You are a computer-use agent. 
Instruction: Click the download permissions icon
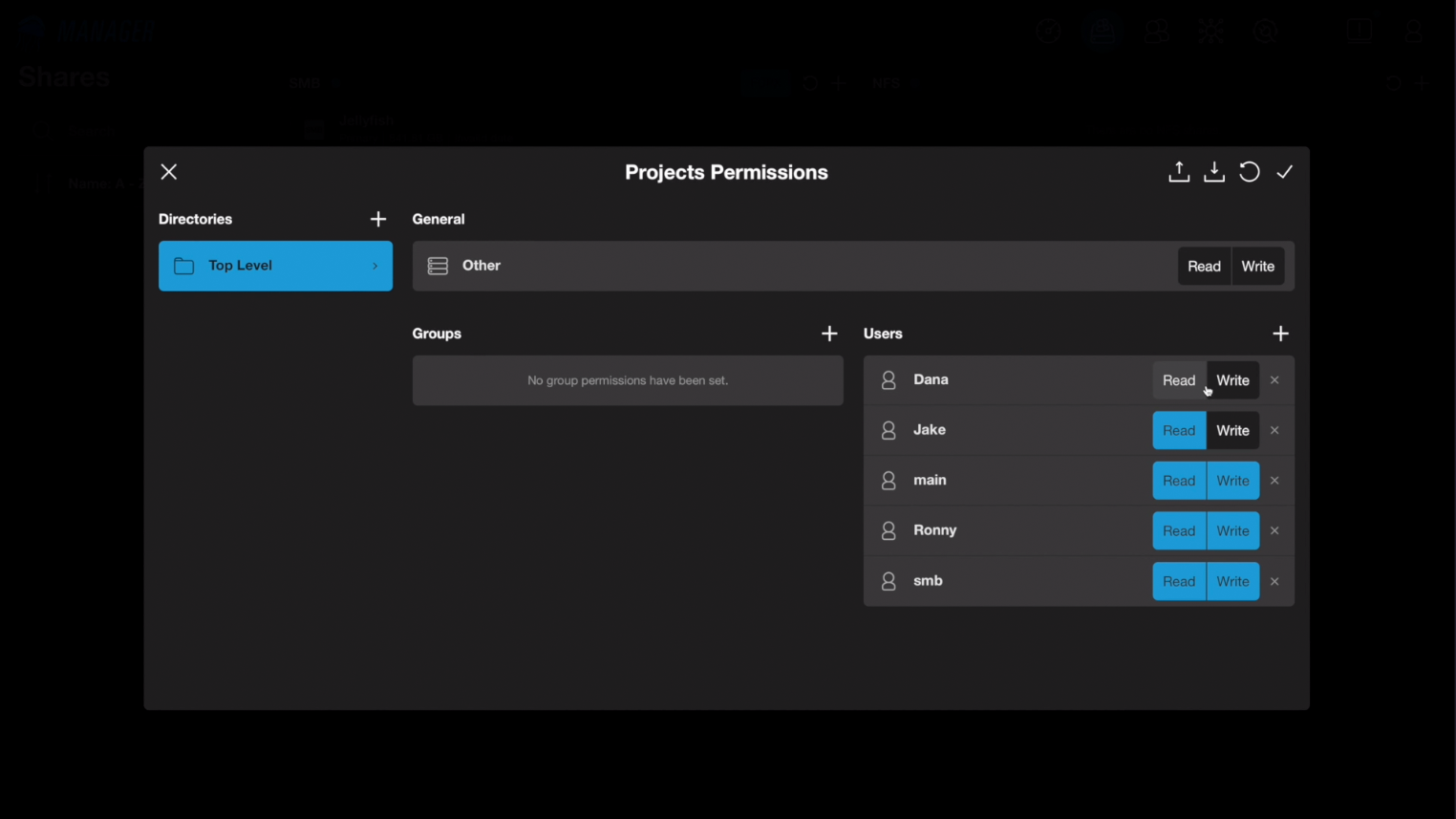1214,172
